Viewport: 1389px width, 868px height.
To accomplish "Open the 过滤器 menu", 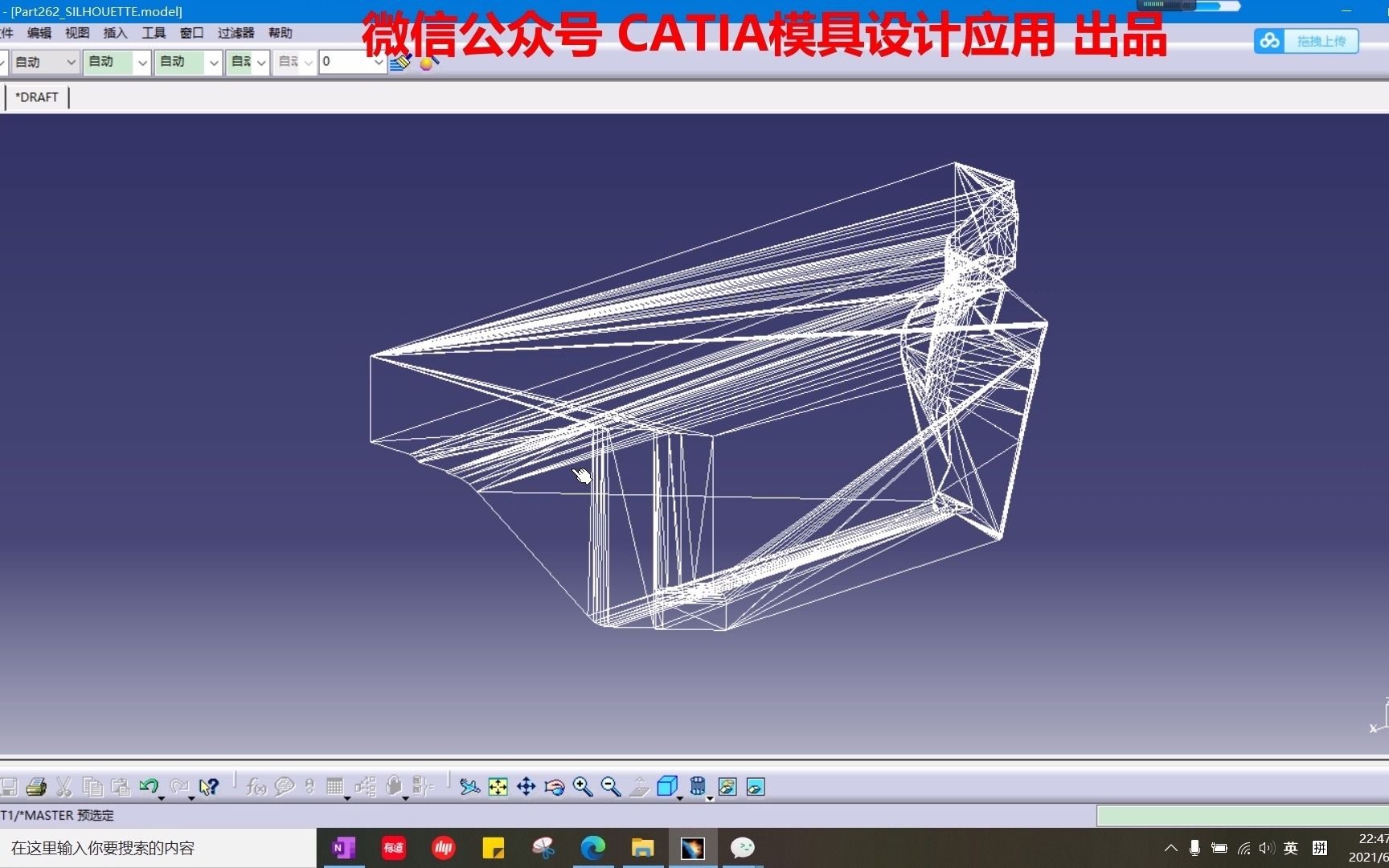I will (x=236, y=33).
